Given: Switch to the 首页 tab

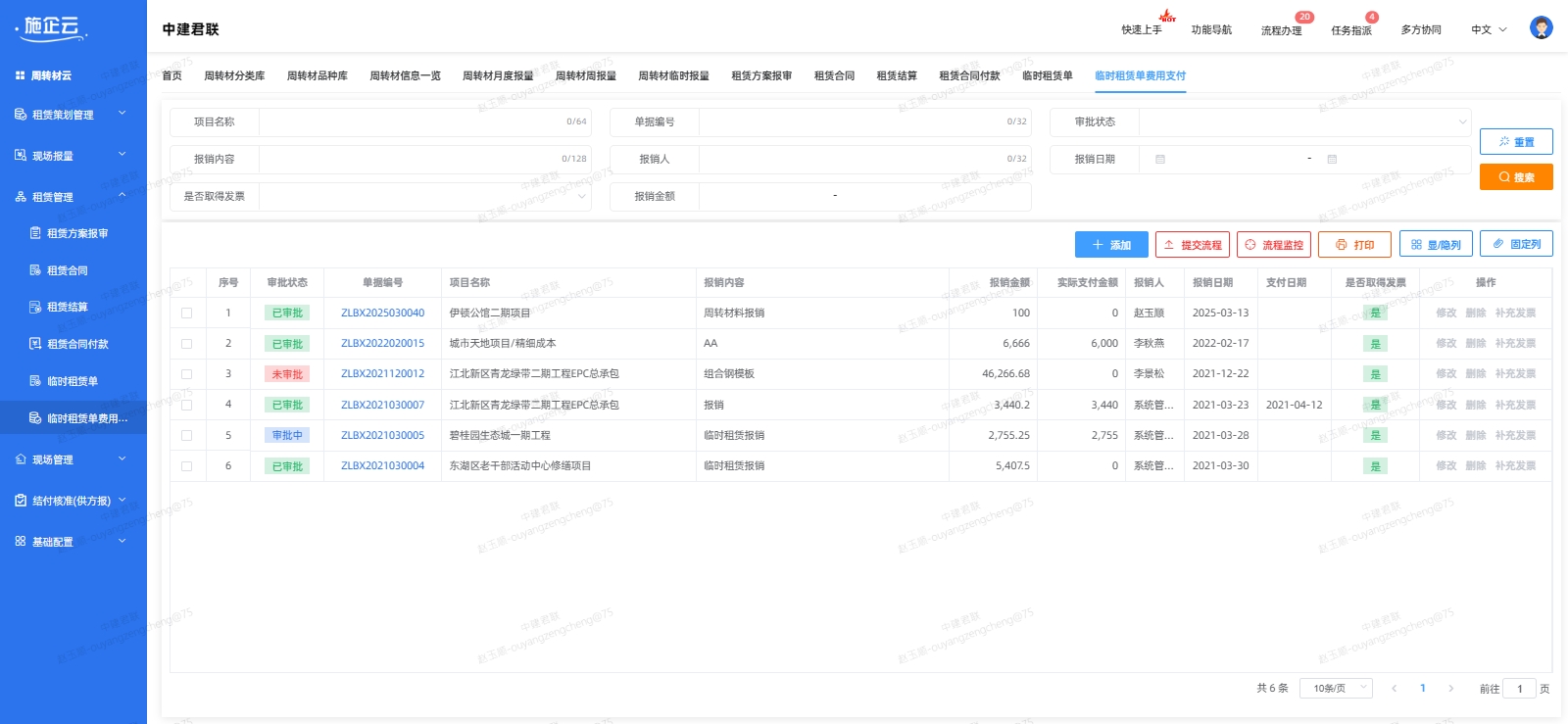Looking at the screenshot, I should coord(172,75).
